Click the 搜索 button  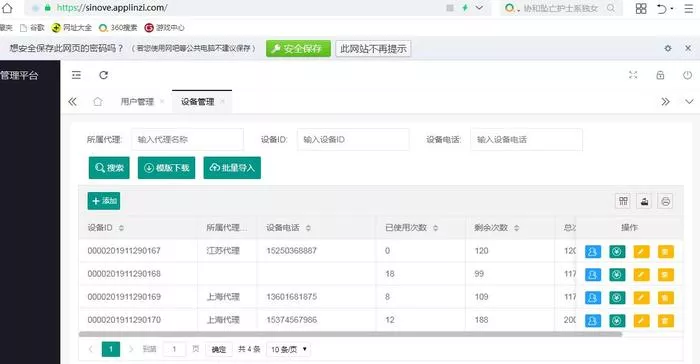(109, 168)
